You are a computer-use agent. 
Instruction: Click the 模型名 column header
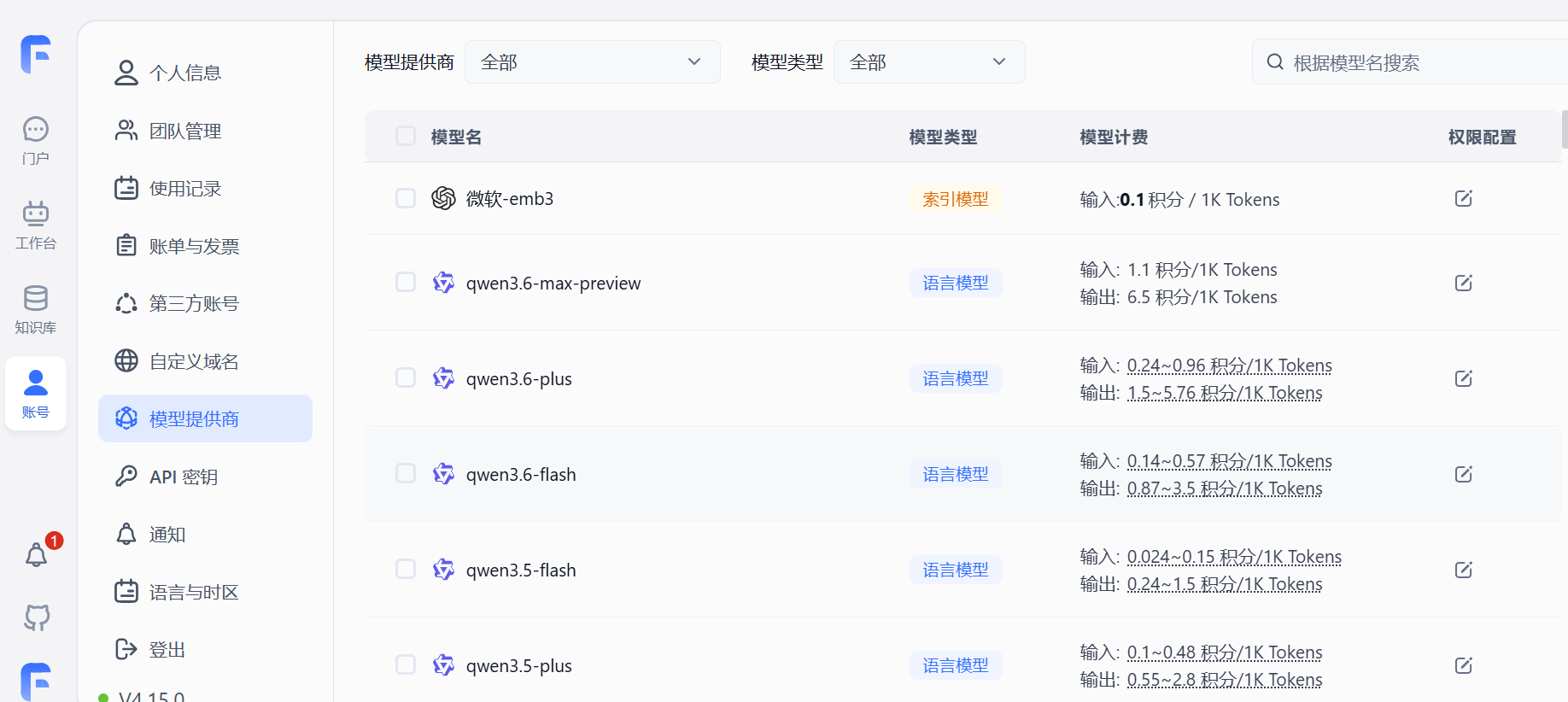pyautogui.click(x=456, y=137)
